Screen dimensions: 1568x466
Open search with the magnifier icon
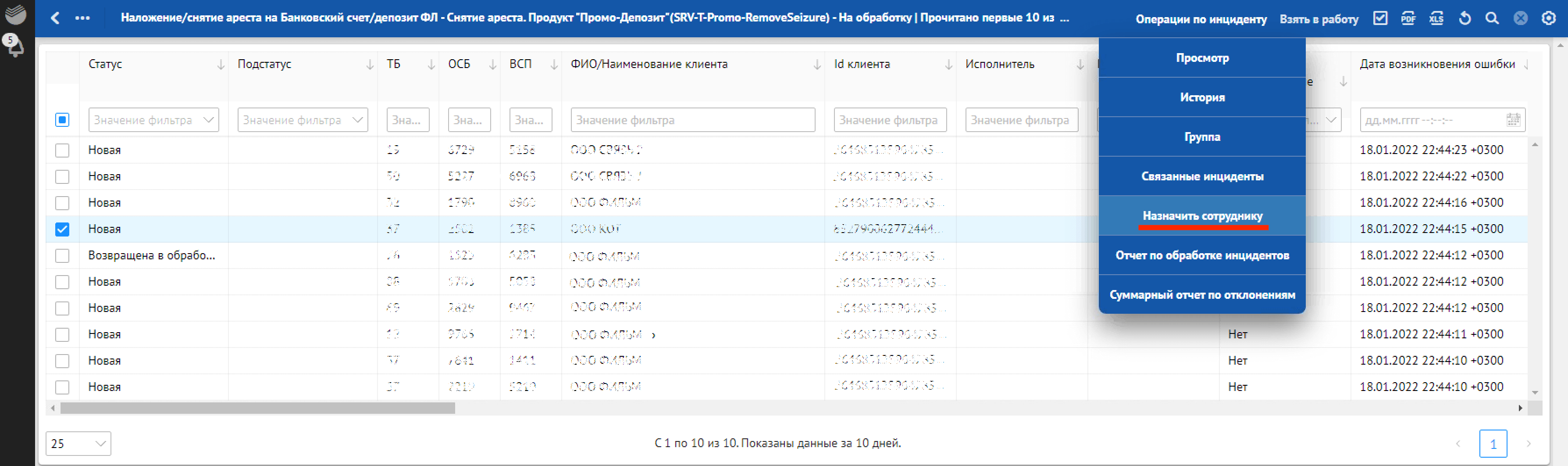tap(1491, 18)
